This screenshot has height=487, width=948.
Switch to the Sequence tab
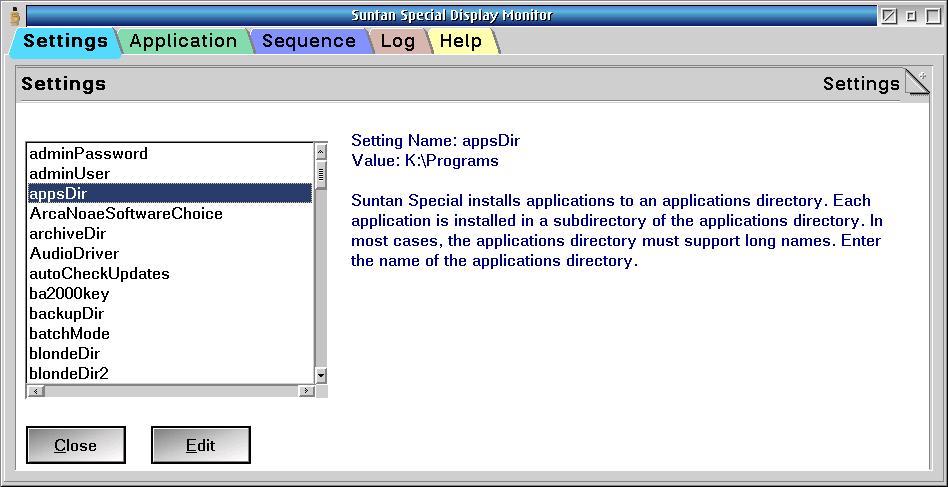[308, 41]
